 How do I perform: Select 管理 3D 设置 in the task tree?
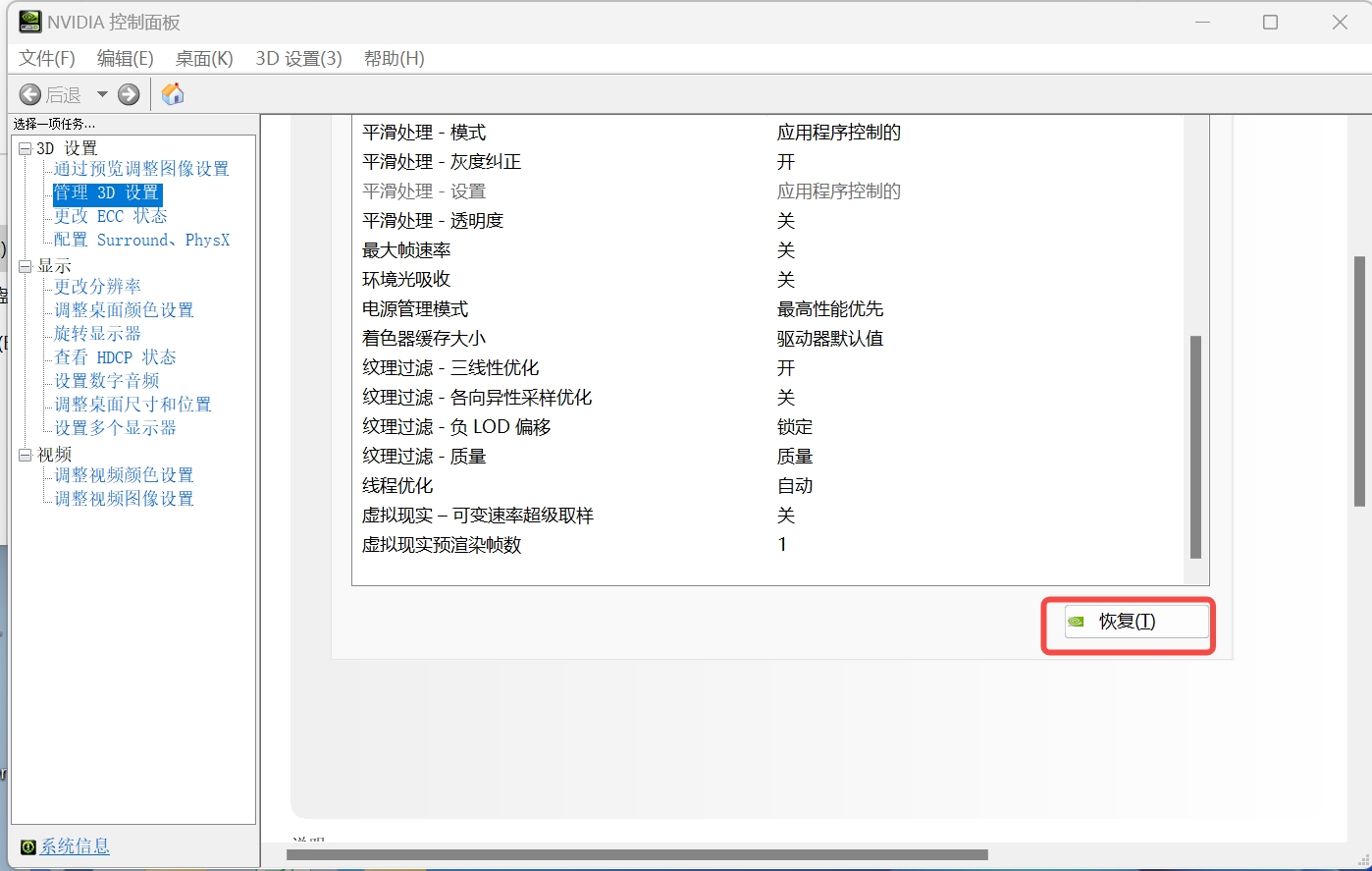pyautogui.click(x=107, y=192)
